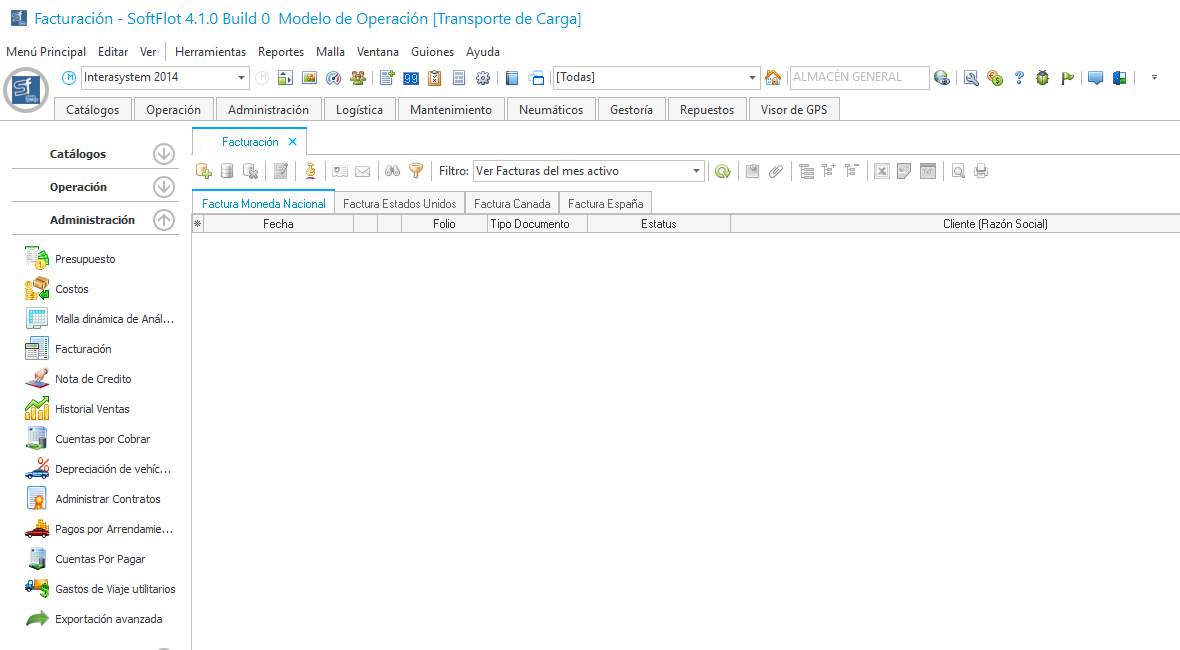Click the new invoice add icon
Viewport: 1180px width, 650px height.
(204, 171)
